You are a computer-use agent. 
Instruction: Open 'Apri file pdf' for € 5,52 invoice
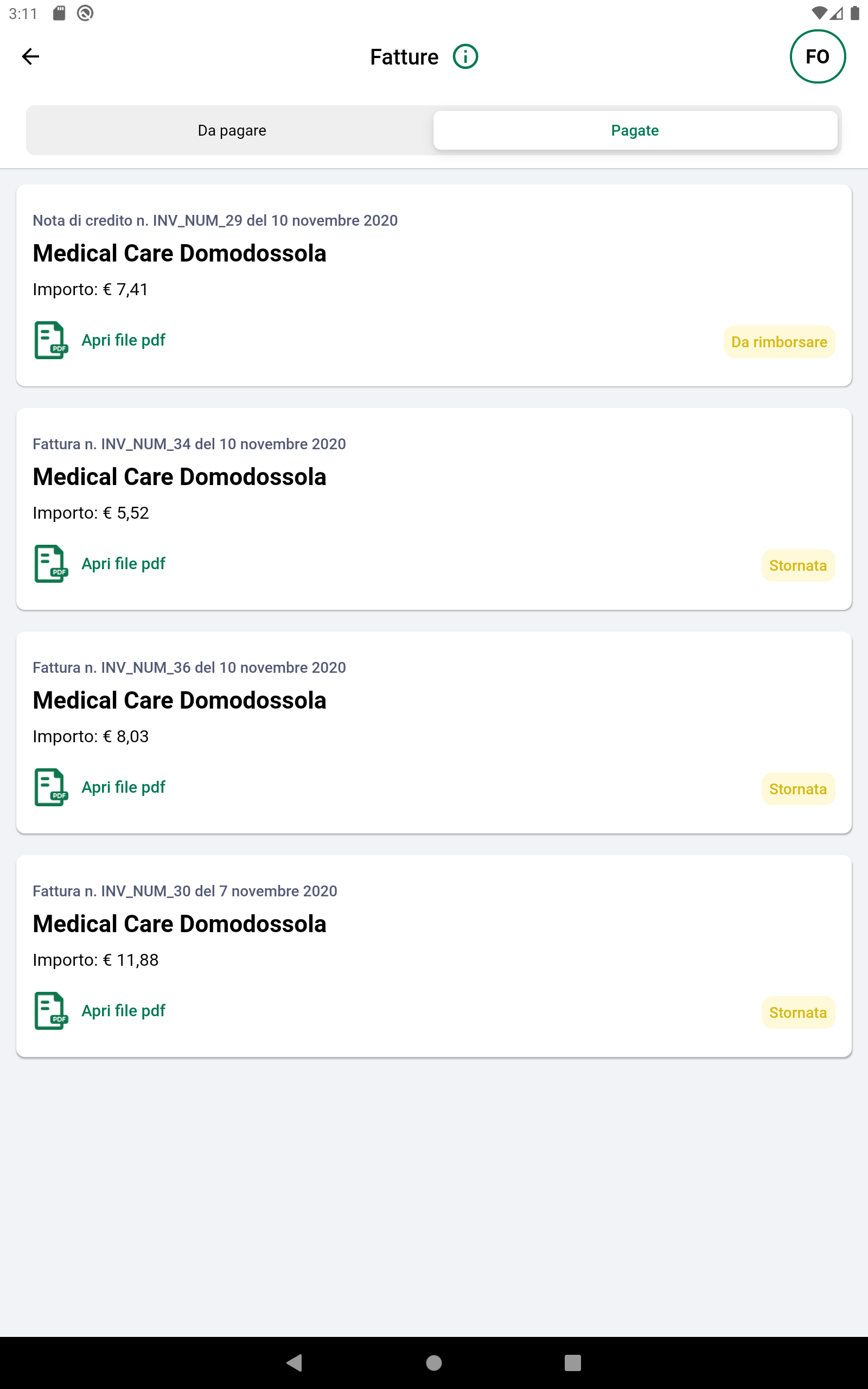tap(124, 564)
